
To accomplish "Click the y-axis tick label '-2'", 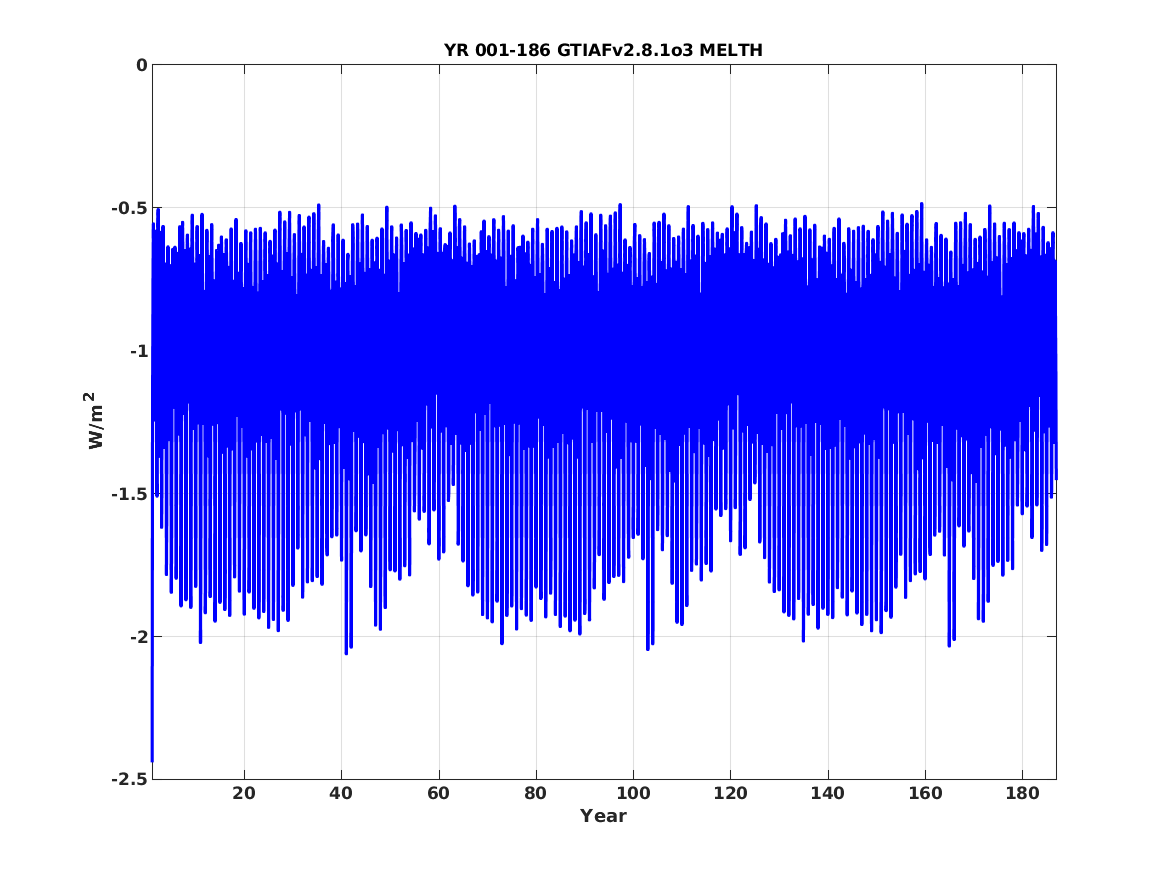I will point(138,636).
